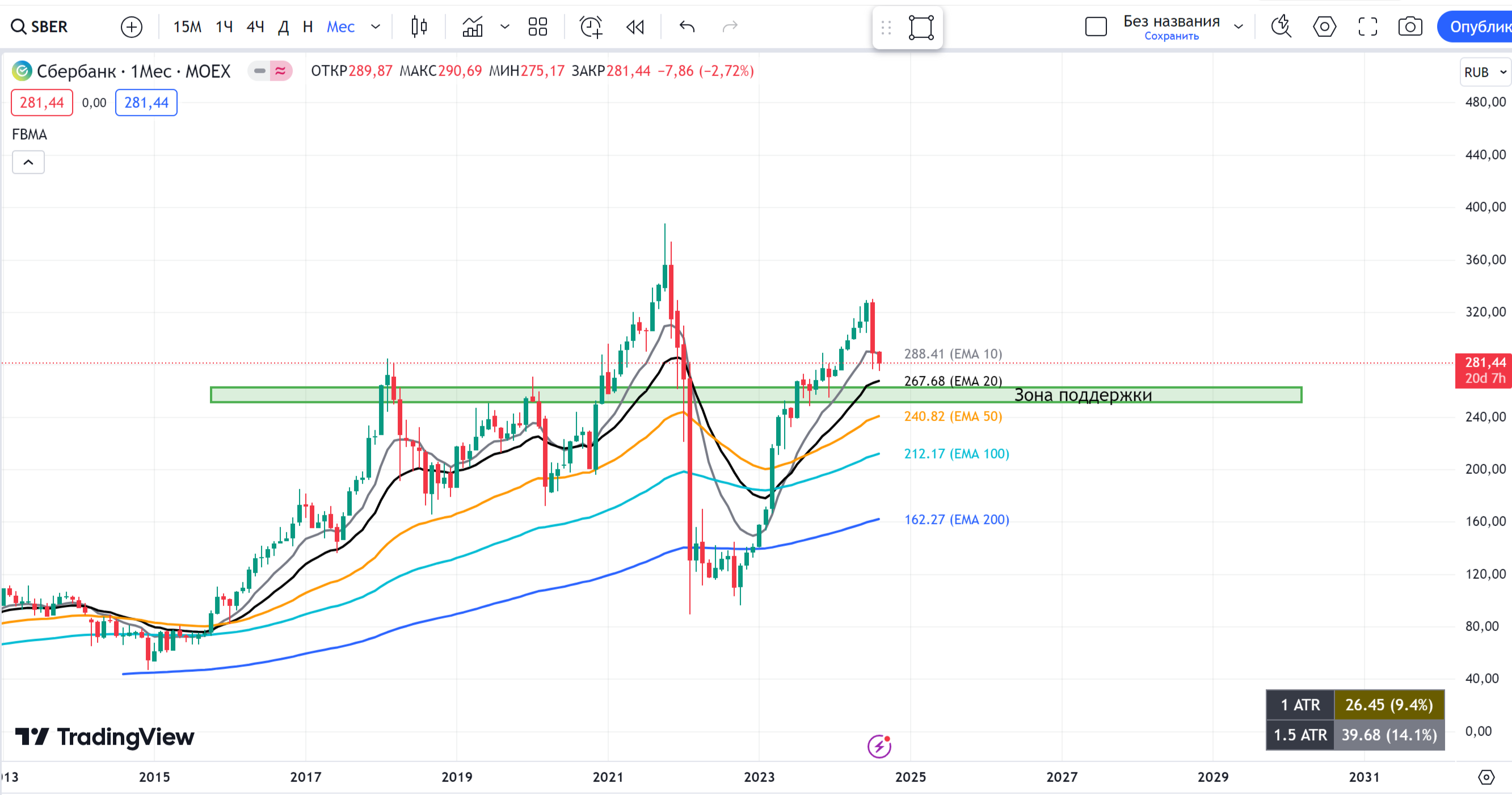
Task: Toggle the pink approx-equal indicator pill
Action: 281,71
